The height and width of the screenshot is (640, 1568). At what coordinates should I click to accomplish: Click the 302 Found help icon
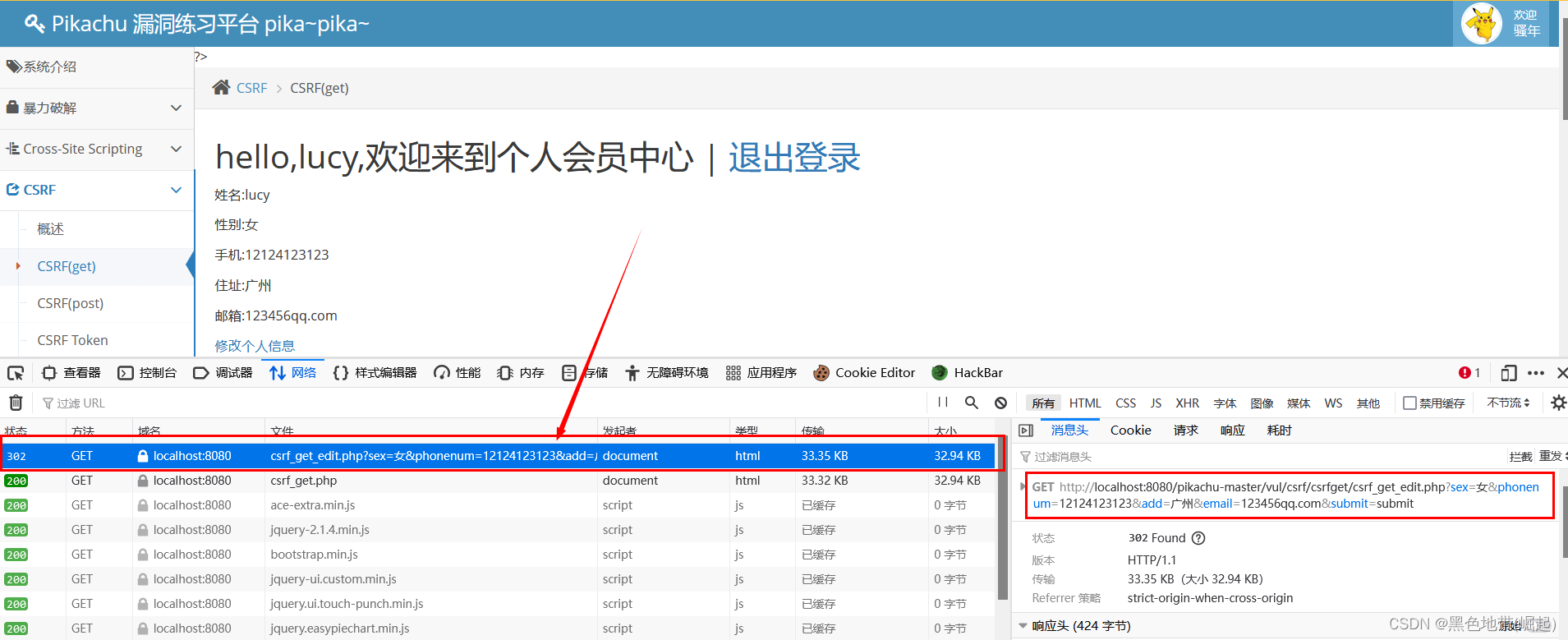(1198, 538)
